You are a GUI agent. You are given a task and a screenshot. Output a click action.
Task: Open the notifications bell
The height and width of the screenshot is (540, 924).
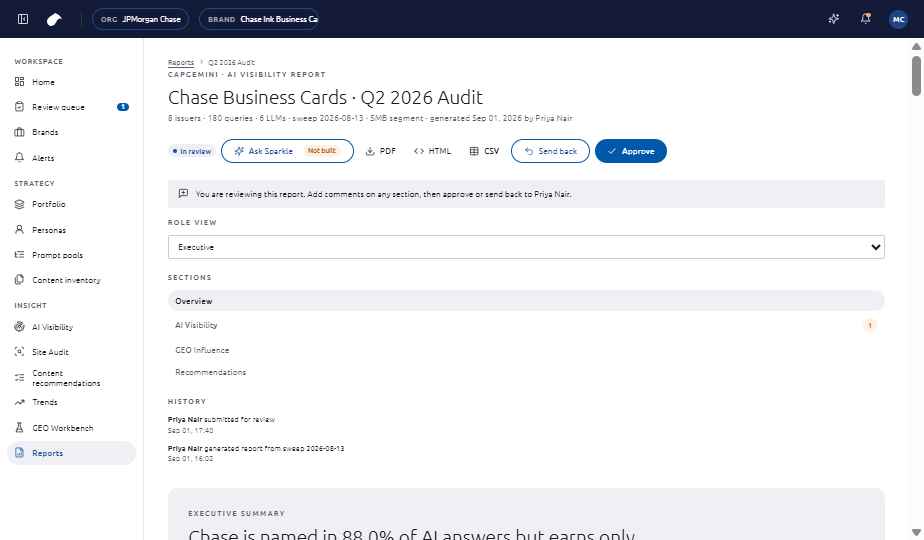click(865, 19)
